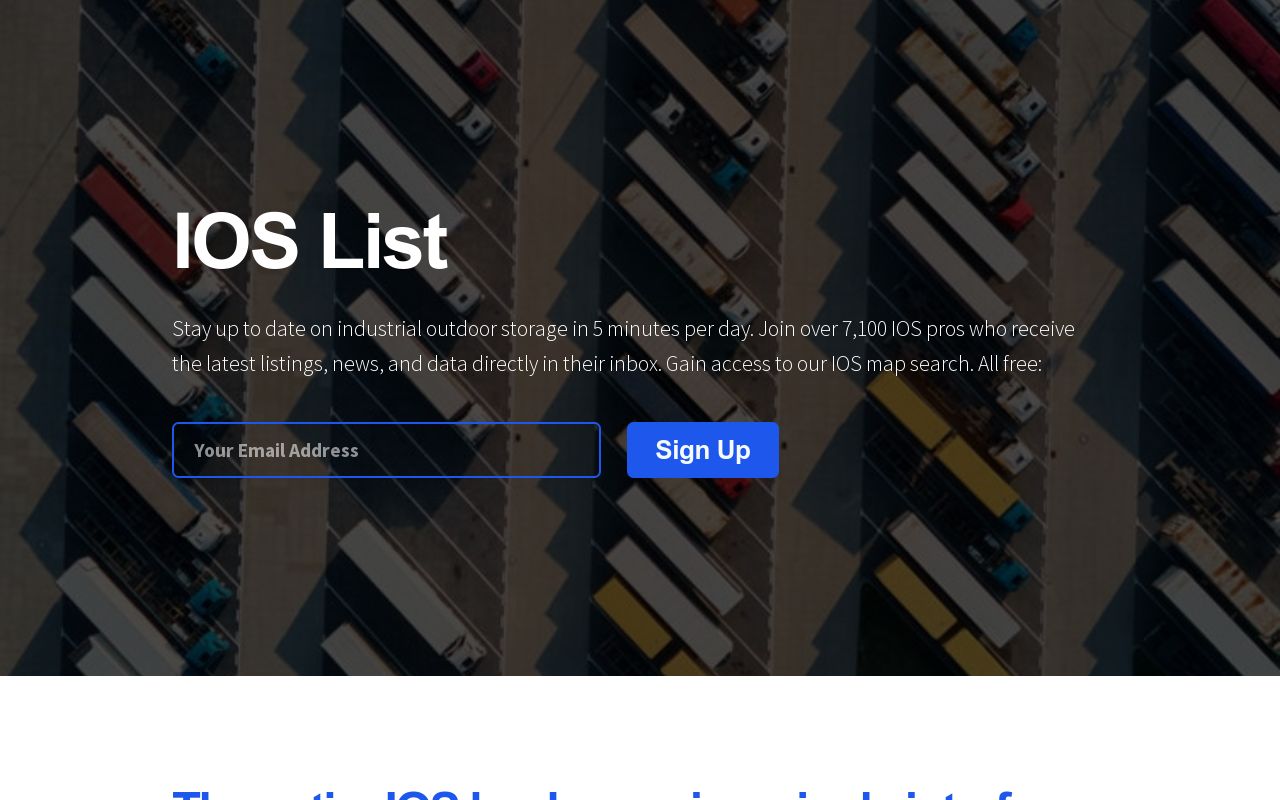Click the "Gain access to our" text
Image resolution: width=1280 pixels, height=800 pixels.
pos(746,364)
